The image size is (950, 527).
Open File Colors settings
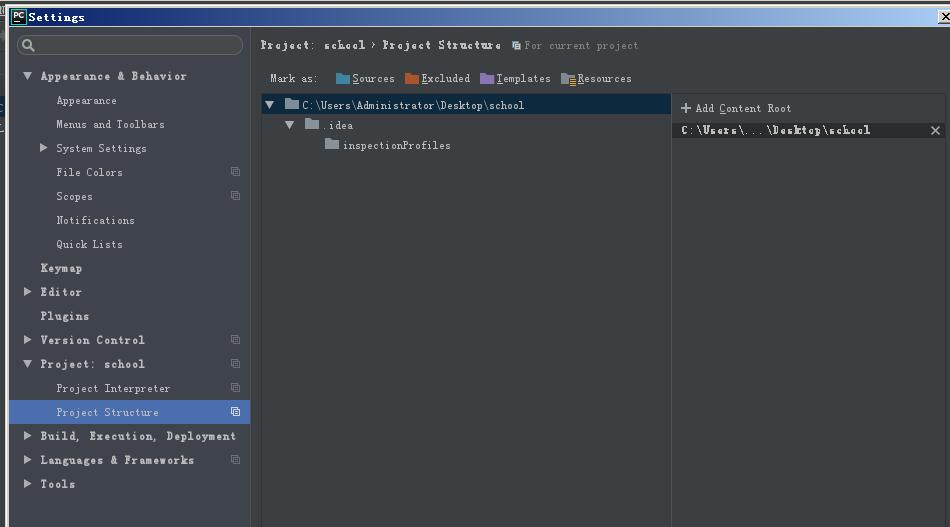pyautogui.click(x=90, y=172)
